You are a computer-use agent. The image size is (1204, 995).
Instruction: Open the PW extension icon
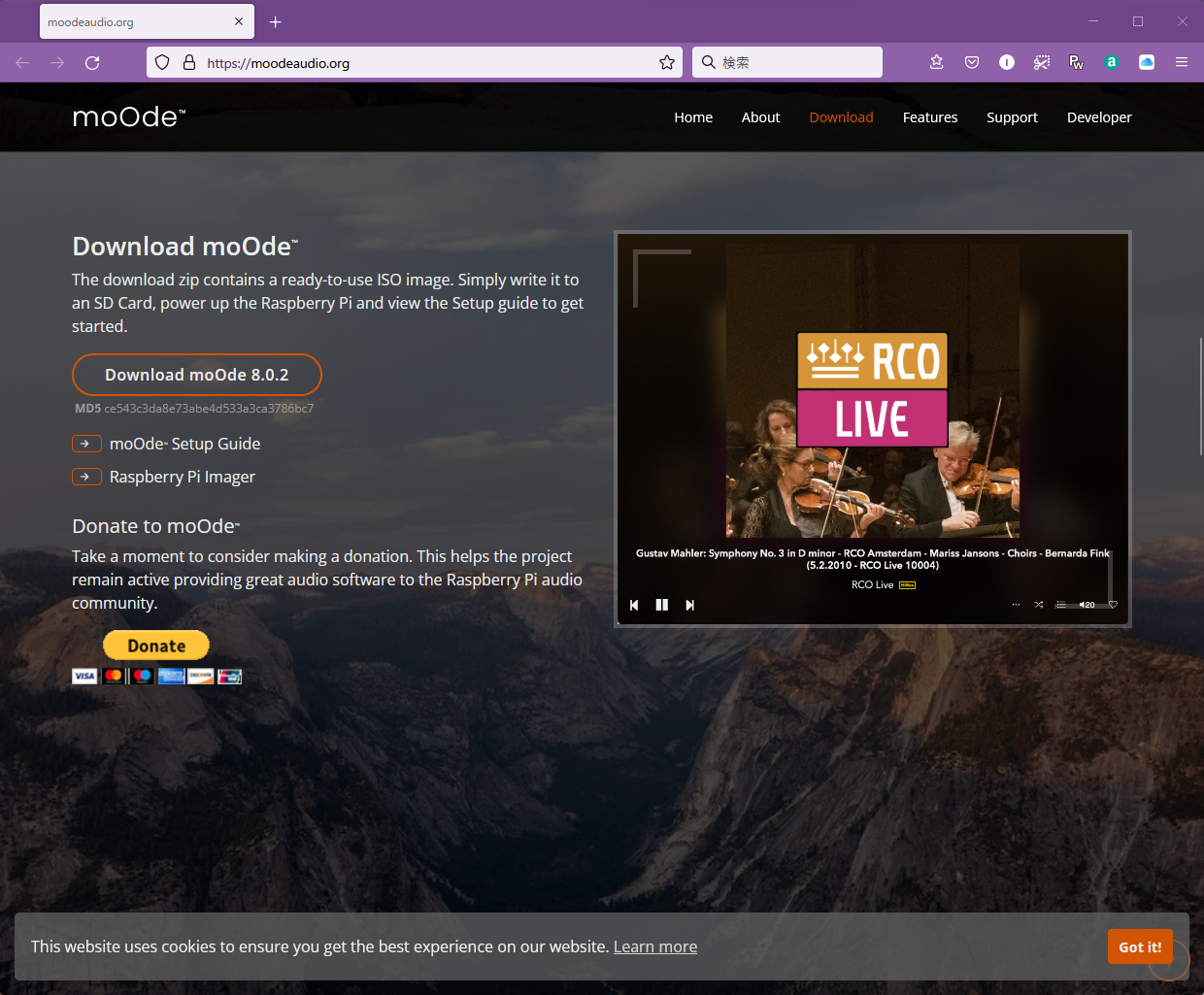(x=1077, y=62)
